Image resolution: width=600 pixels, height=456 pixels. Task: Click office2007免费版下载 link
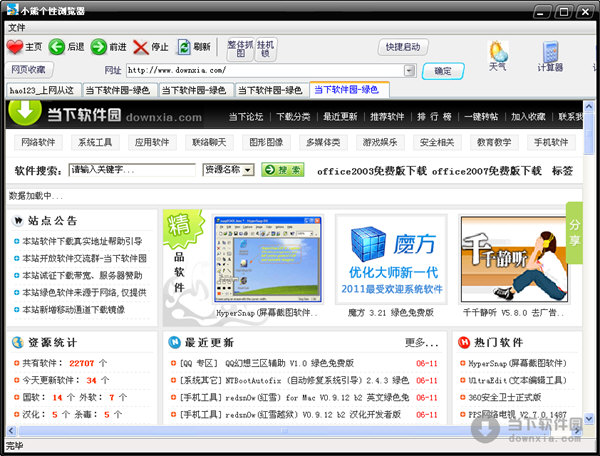click(x=487, y=171)
